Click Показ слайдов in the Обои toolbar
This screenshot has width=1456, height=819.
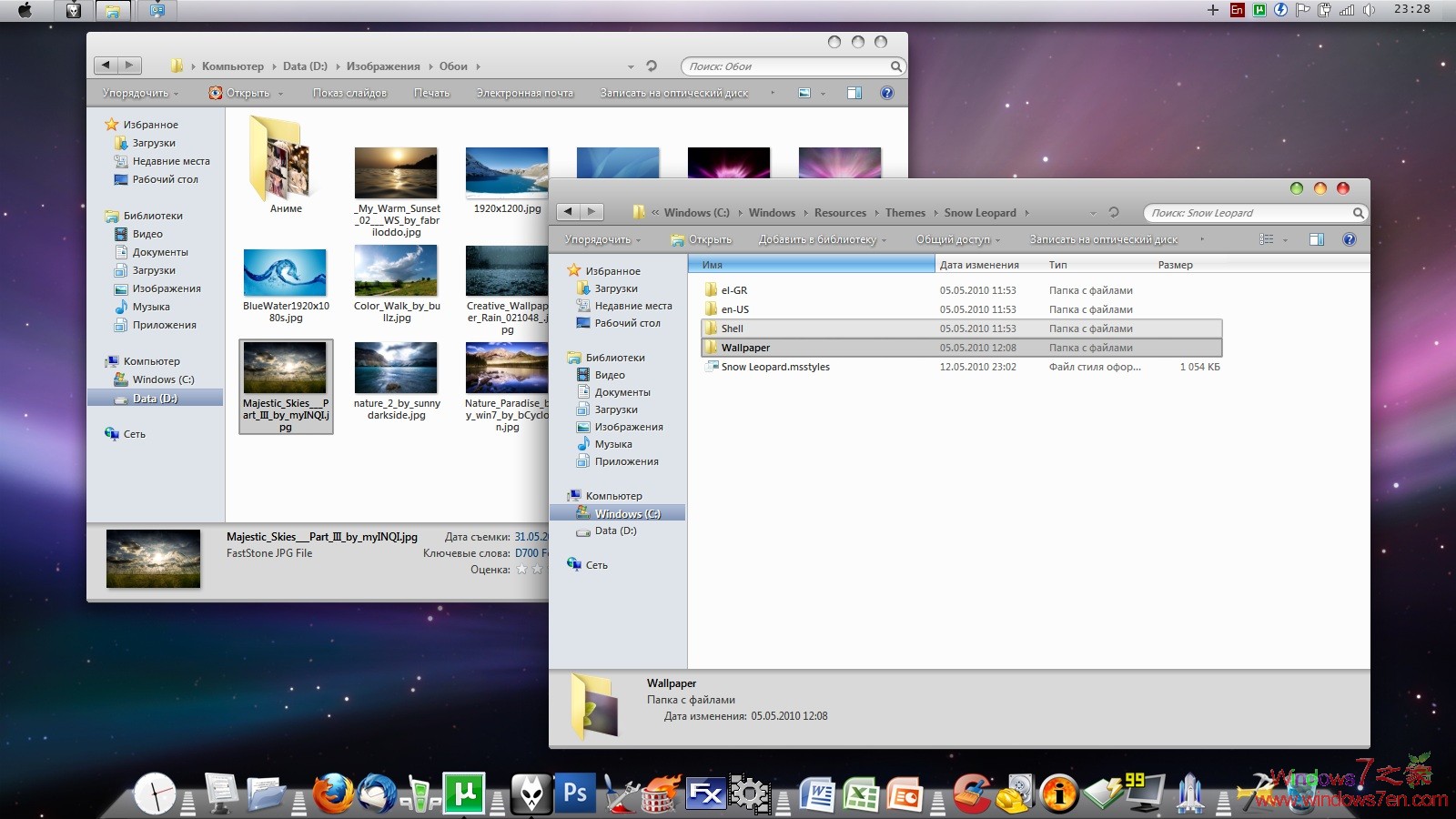click(350, 92)
